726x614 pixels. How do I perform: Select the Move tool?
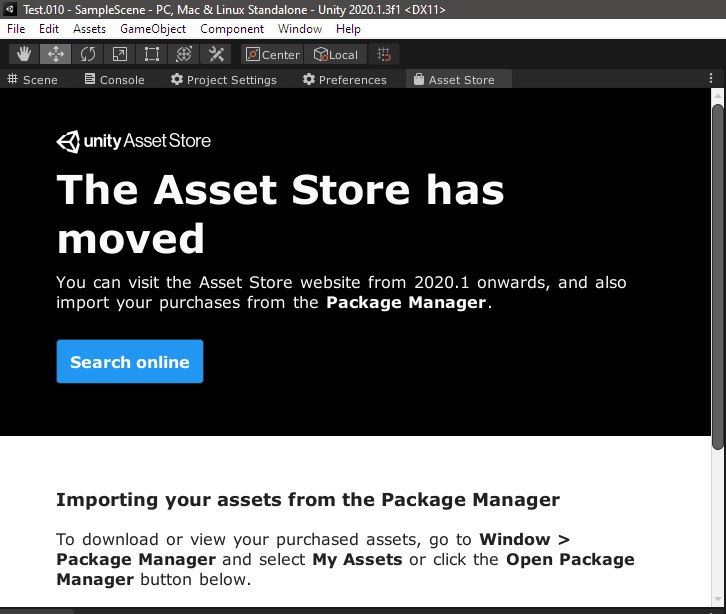56,54
